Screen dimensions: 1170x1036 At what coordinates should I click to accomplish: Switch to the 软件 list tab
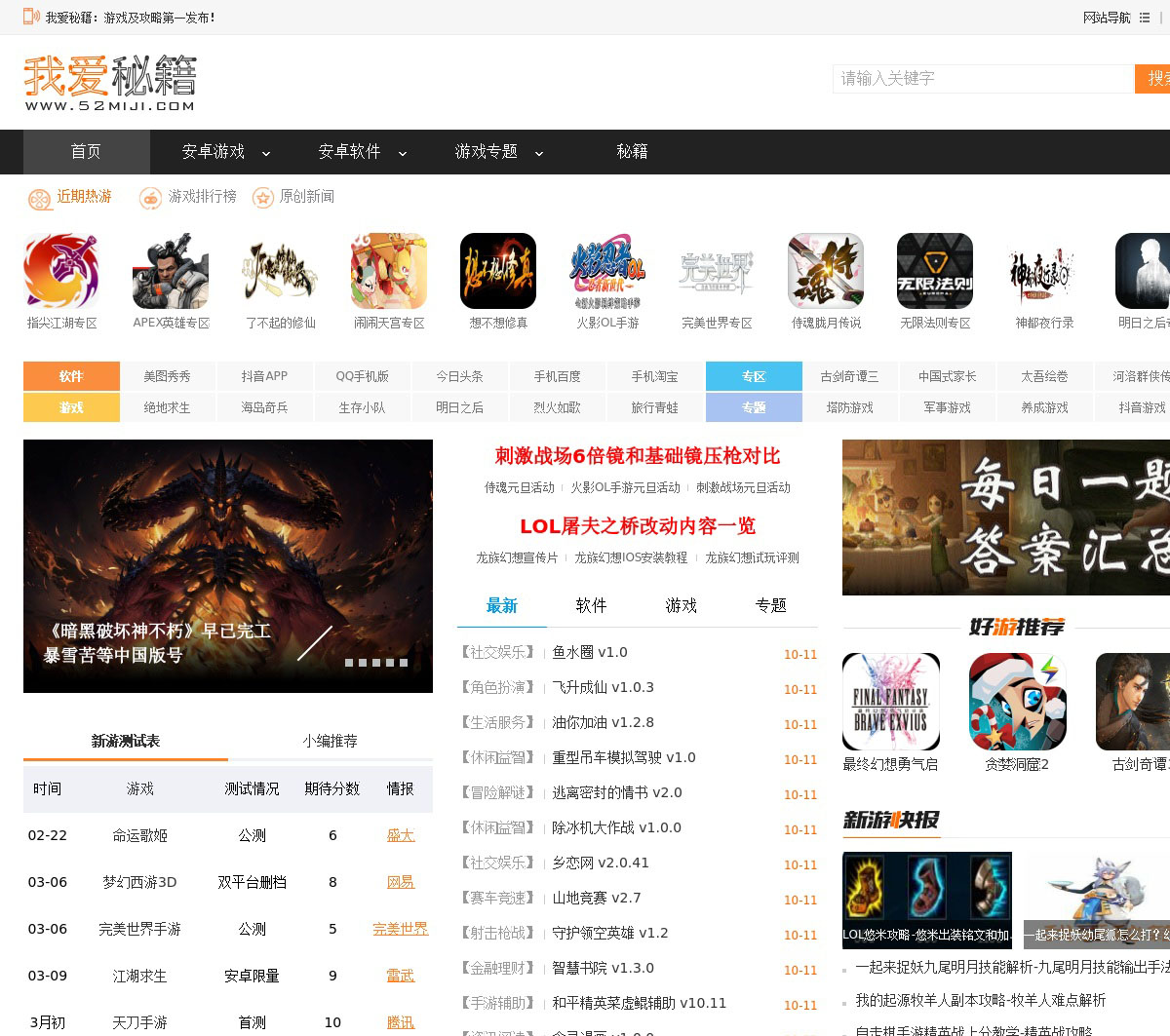click(592, 605)
